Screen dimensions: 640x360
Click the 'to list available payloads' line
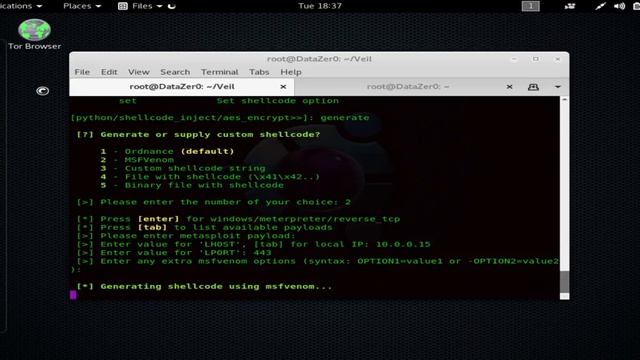coord(204,227)
